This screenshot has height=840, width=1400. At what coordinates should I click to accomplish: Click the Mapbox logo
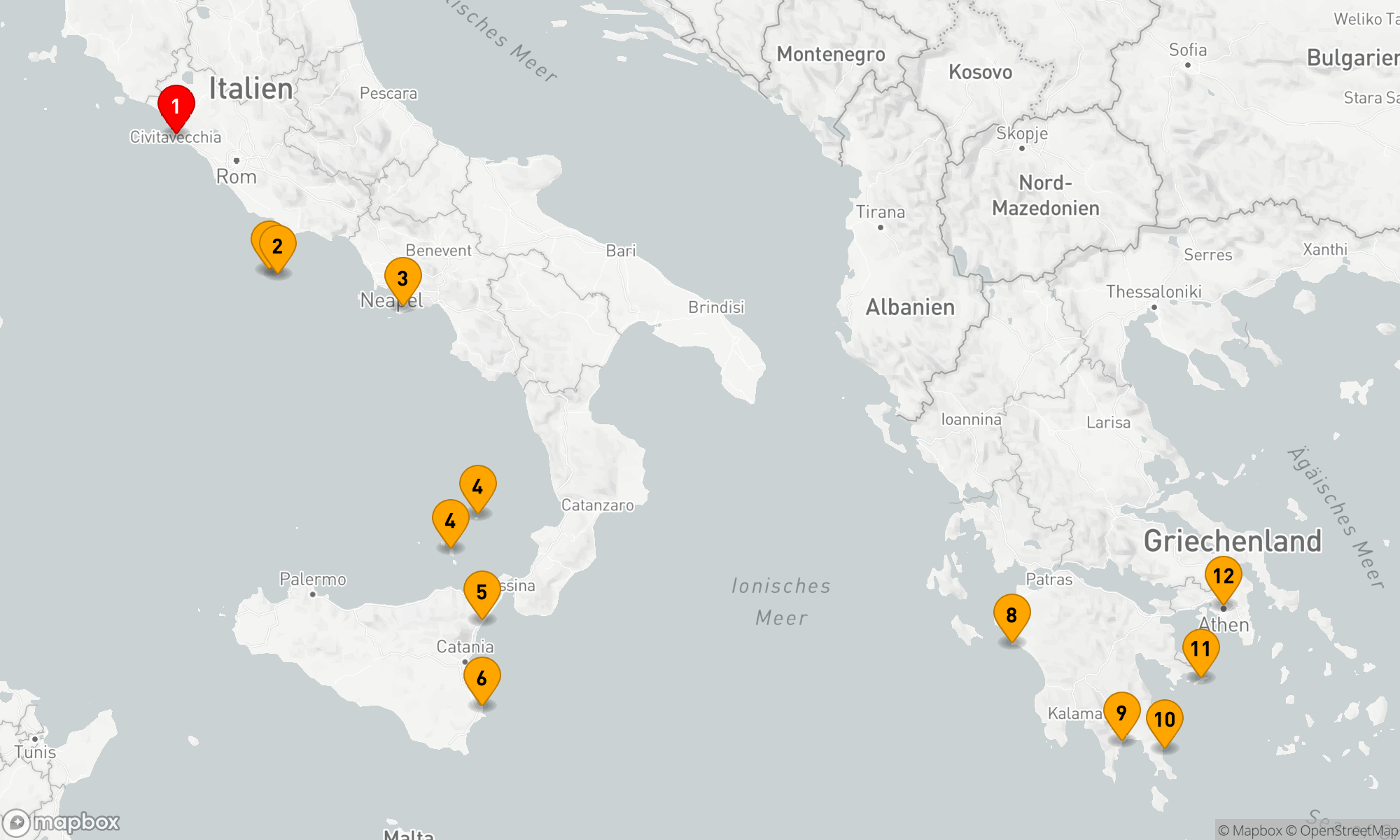coord(62,822)
